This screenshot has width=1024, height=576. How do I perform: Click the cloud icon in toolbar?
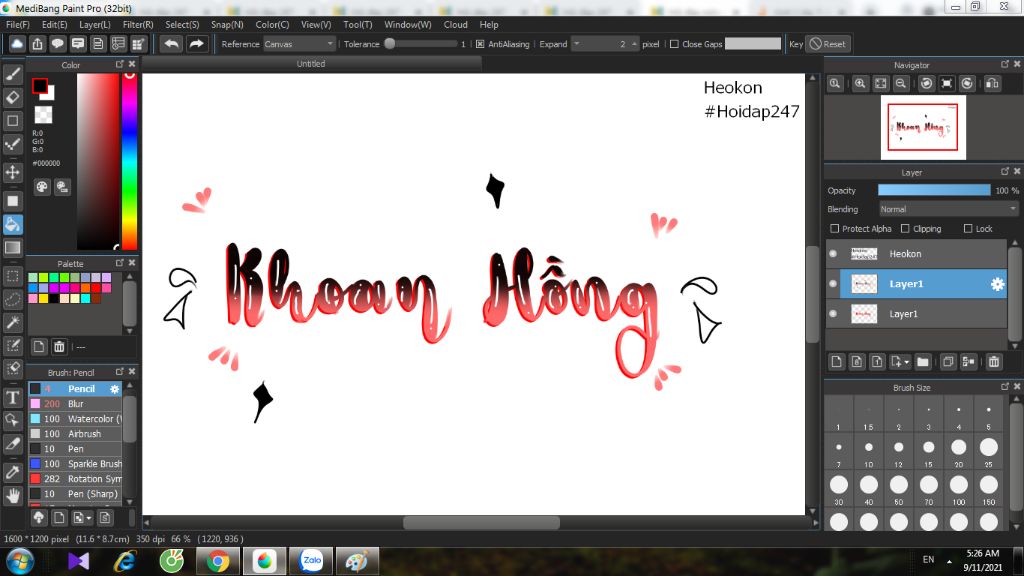pos(17,44)
